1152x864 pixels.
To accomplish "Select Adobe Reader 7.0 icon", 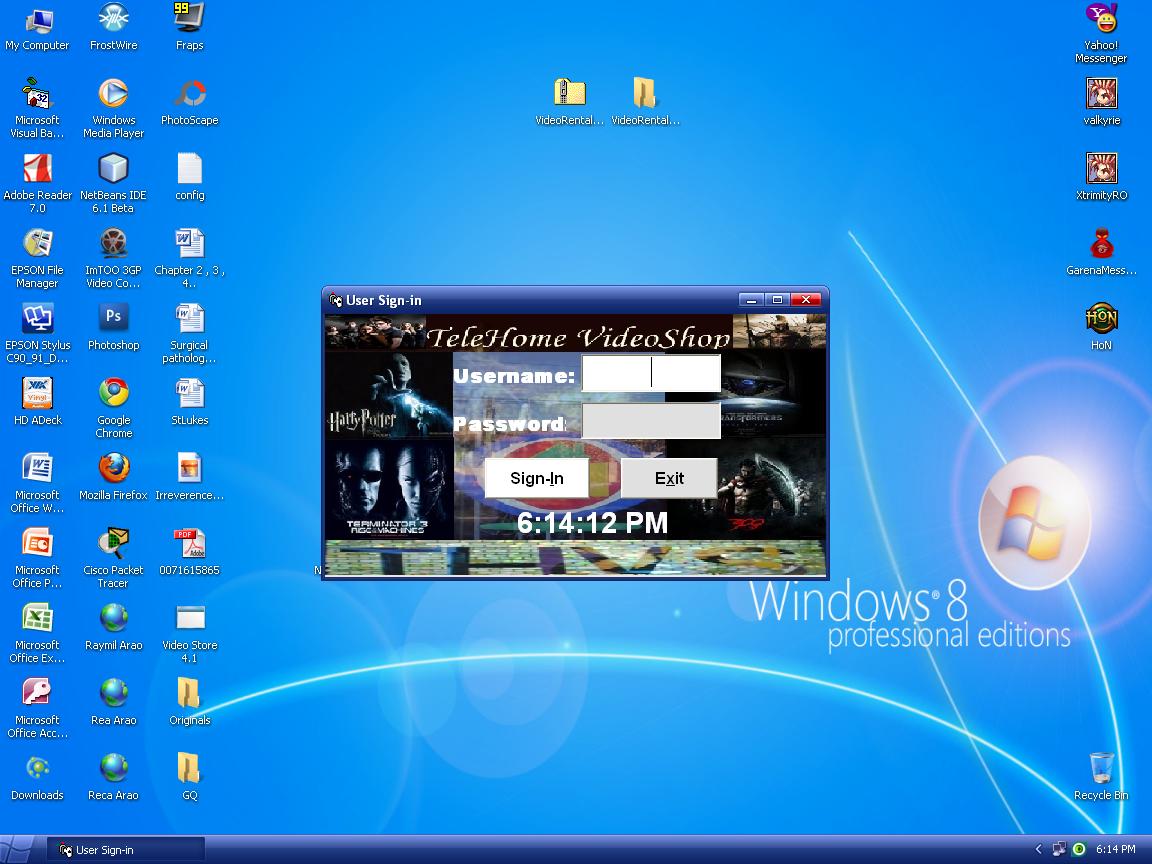I will coord(37,183).
